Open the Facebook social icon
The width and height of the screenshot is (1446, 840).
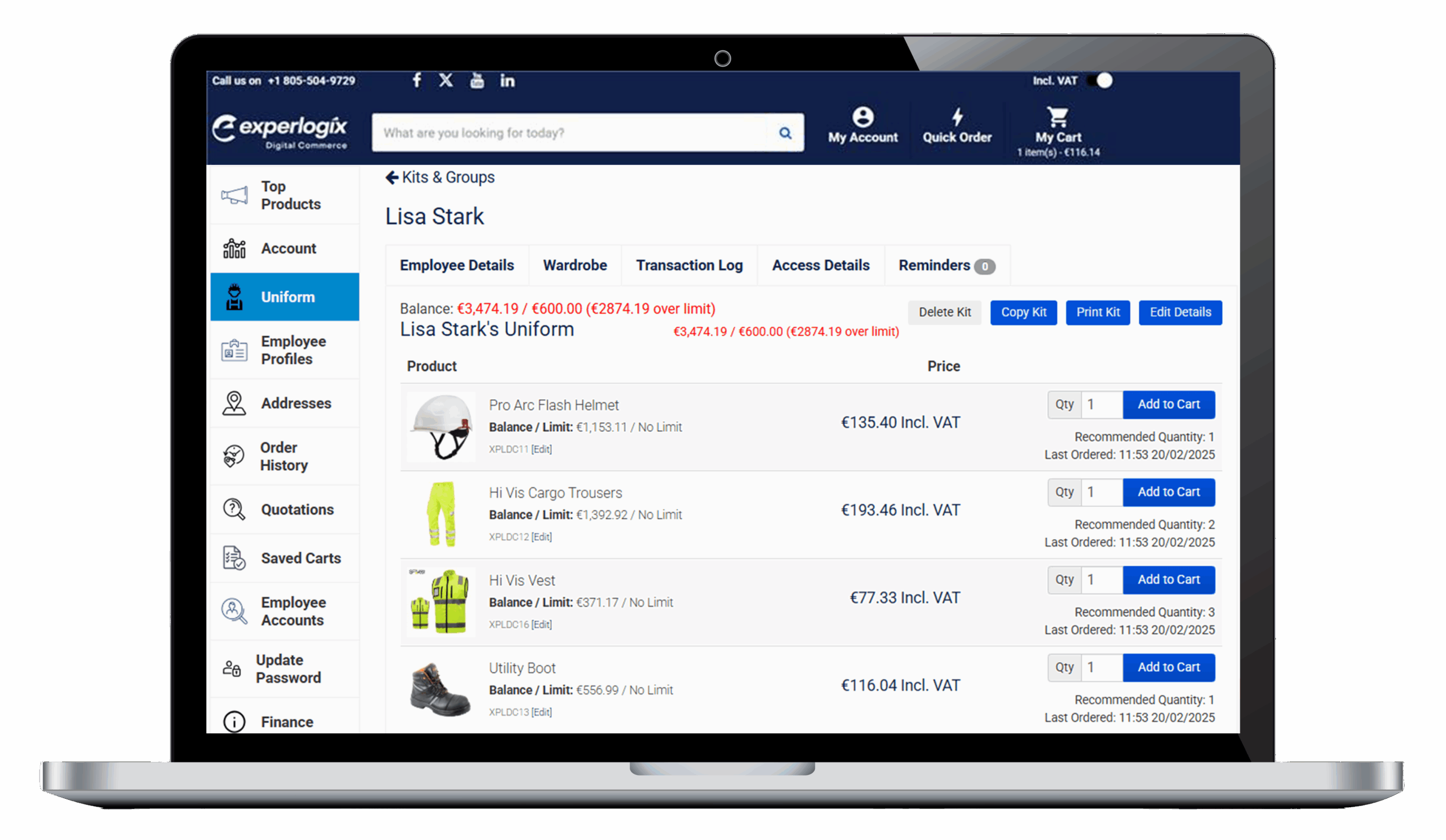tap(417, 81)
